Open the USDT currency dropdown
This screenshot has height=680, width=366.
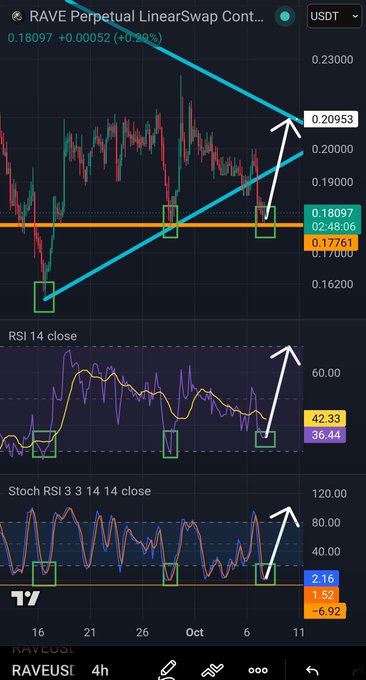334,16
